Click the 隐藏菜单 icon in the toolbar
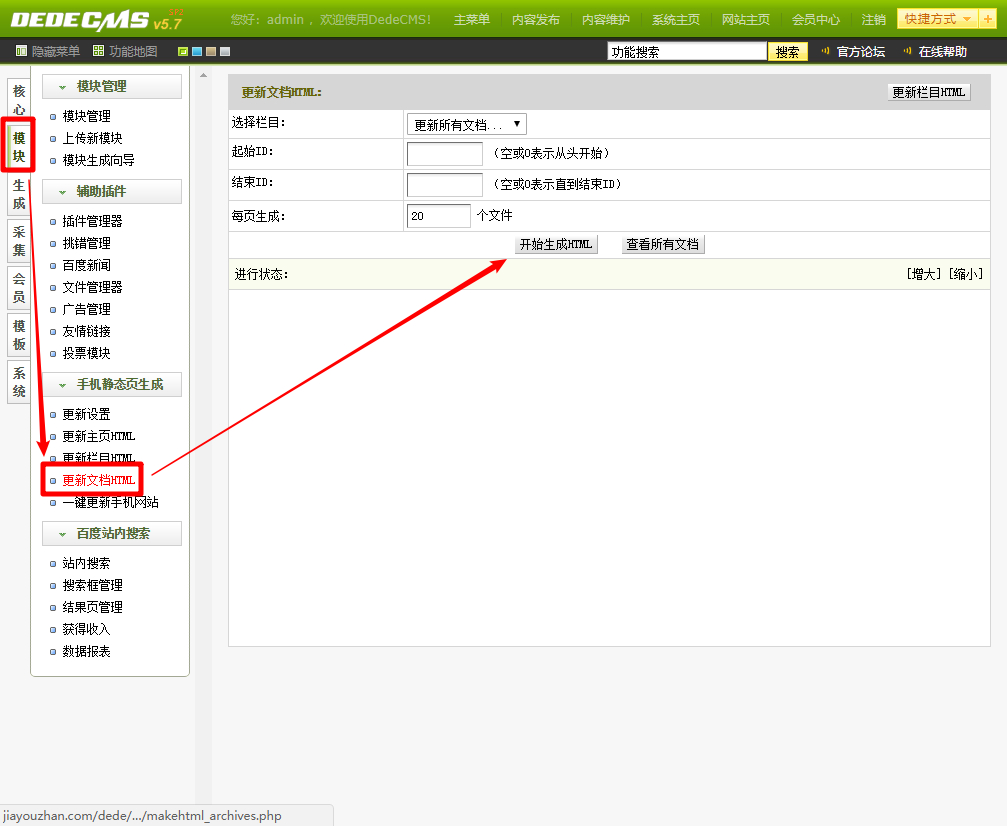Image resolution: width=1007 pixels, height=826 pixels. pos(21,51)
